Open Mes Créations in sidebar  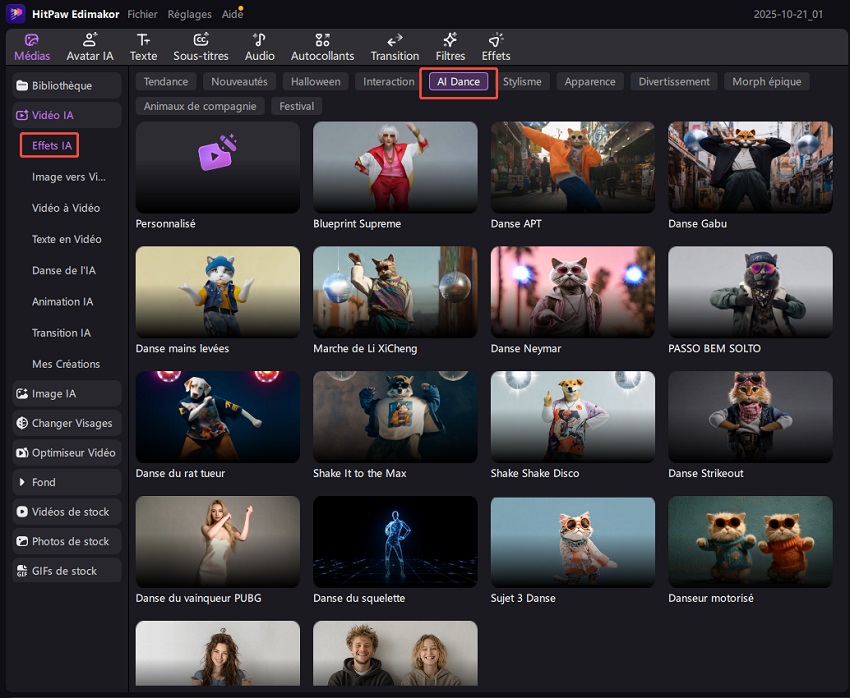[x=66, y=364]
